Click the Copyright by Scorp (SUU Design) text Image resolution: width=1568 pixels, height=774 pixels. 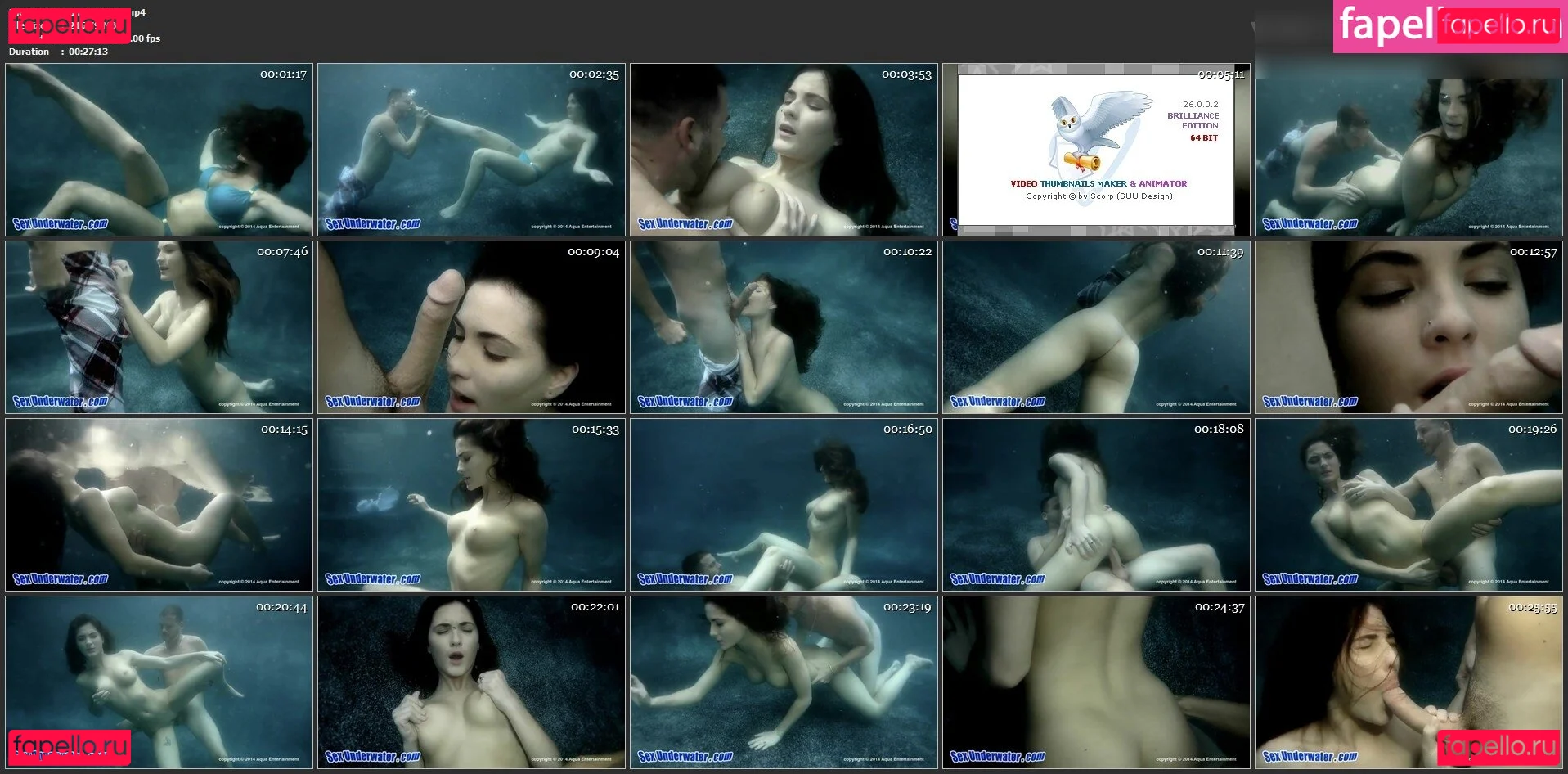[x=1098, y=196]
